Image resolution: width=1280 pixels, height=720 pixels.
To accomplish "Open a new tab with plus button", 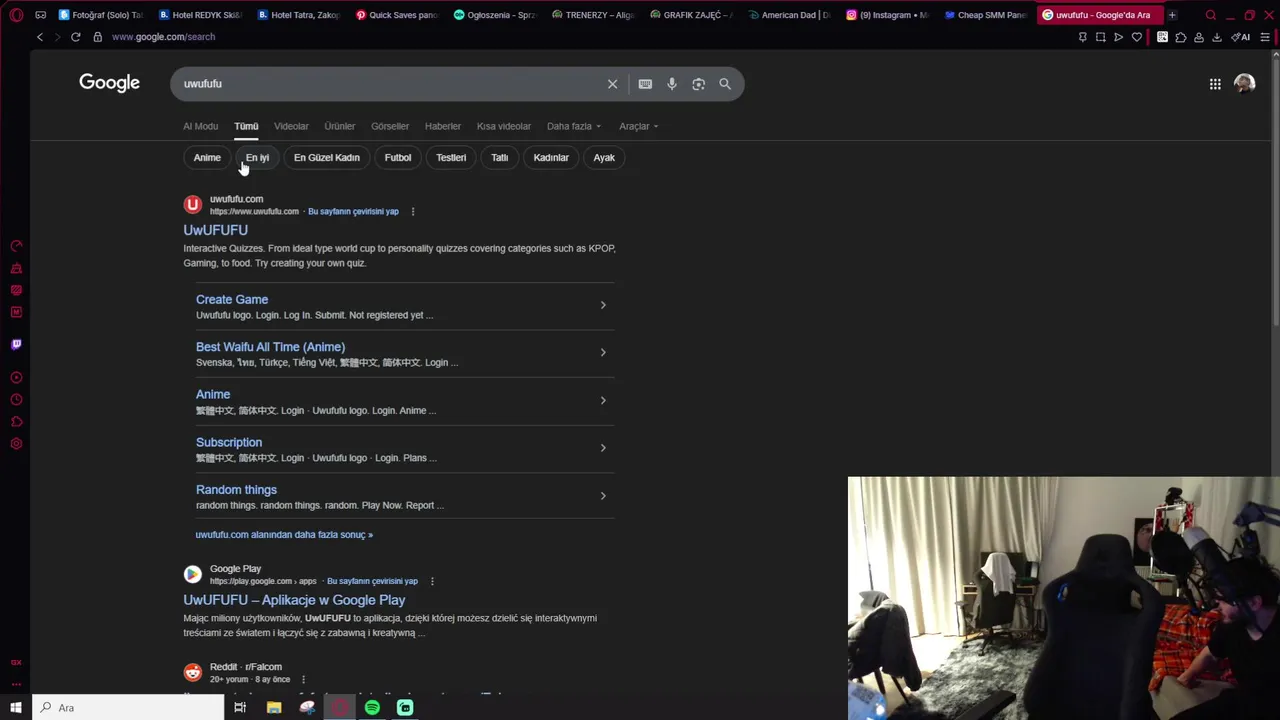I will click(1172, 15).
